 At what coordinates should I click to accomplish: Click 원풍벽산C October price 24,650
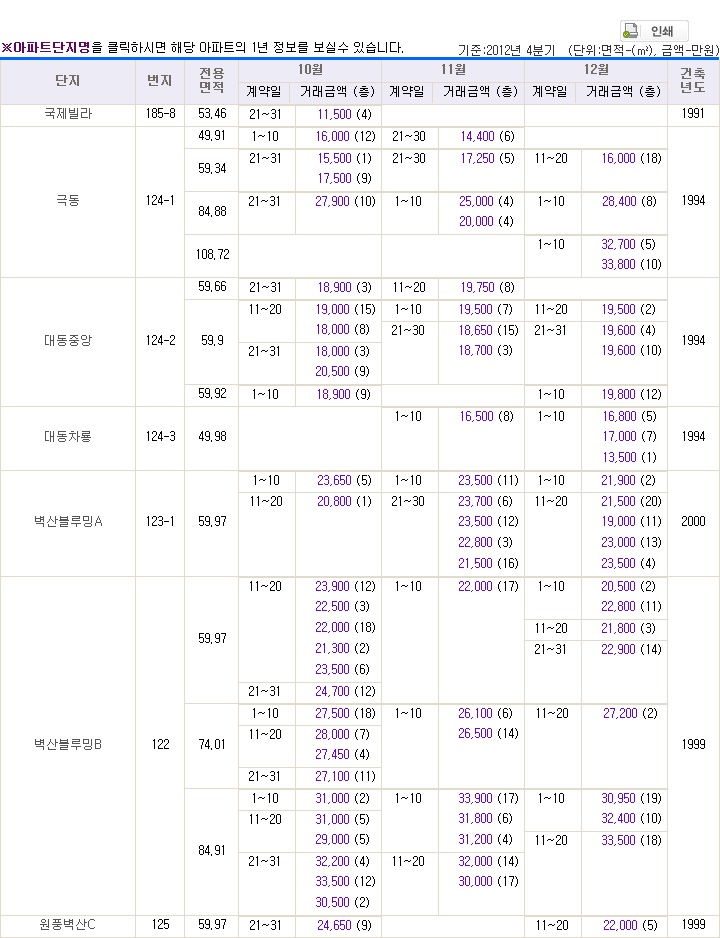(334, 925)
